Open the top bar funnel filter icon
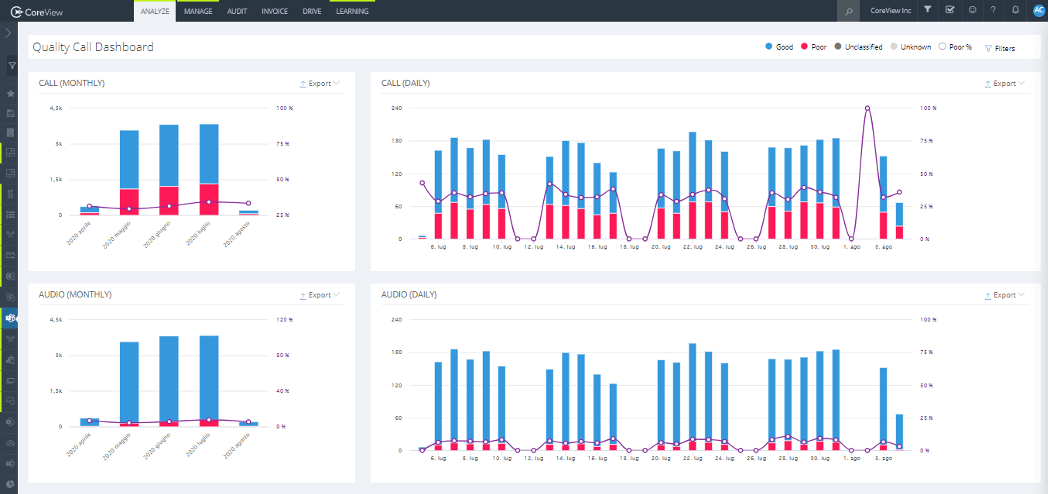 coord(927,10)
